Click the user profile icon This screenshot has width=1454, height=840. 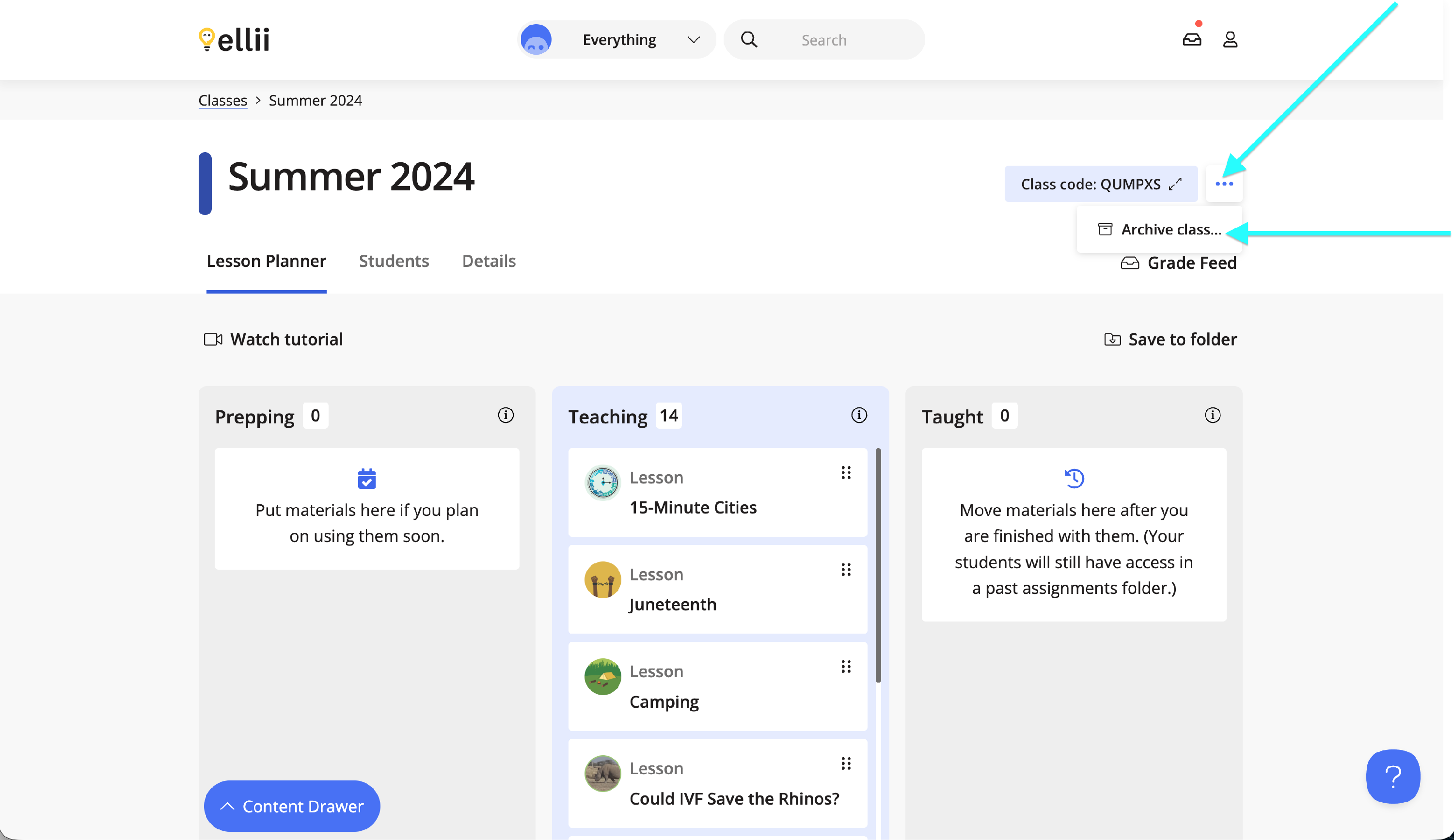point(1230,39)
